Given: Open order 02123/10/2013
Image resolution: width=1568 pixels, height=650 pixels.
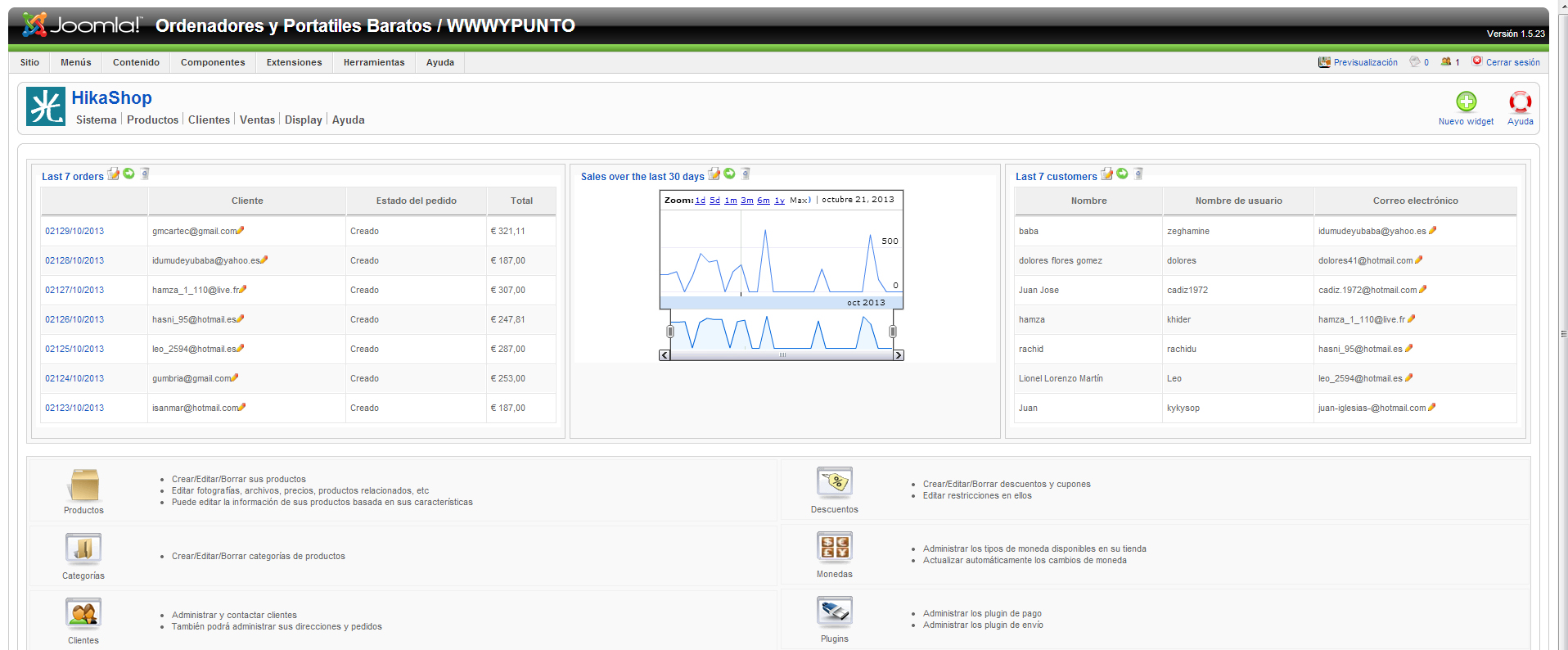Looking at the screenshot, I should coord(74,408).
